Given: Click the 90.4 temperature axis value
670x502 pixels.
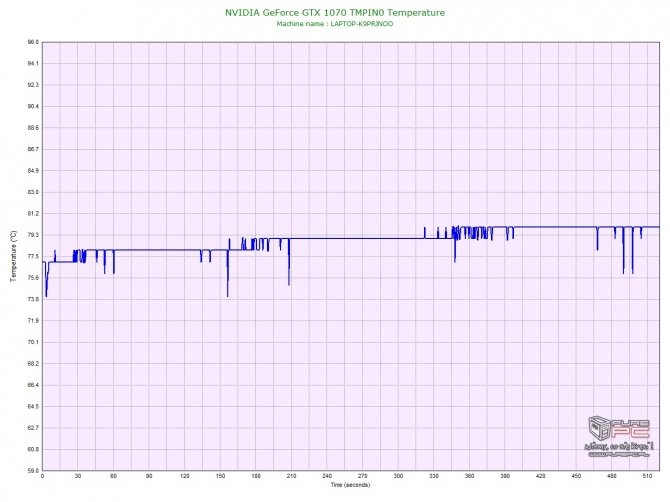Looking at the screenshot, I should (33, 106).
